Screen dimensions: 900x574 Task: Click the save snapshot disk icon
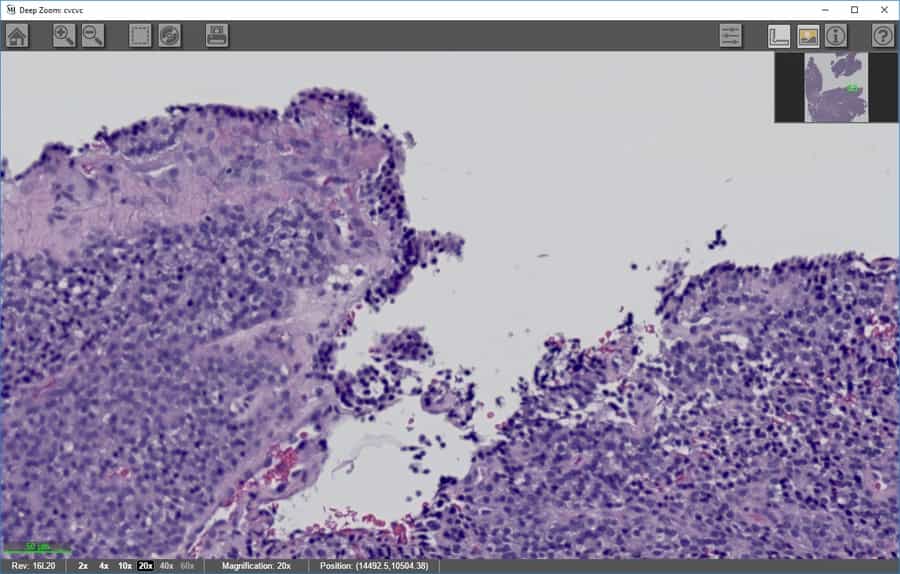coord(217,36)
